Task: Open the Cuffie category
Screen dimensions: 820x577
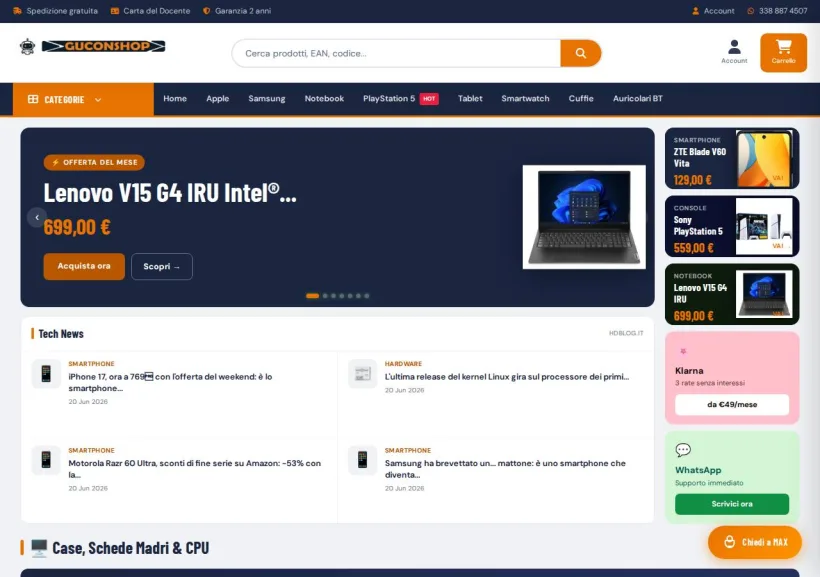Action: tap(581, 98)
